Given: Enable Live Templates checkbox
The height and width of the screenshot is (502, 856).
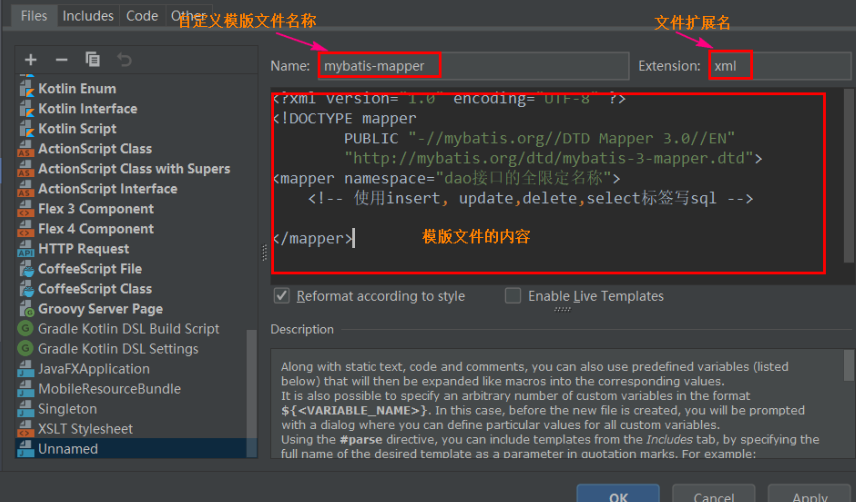Looking at the screenshot, I should coord(513,296).
